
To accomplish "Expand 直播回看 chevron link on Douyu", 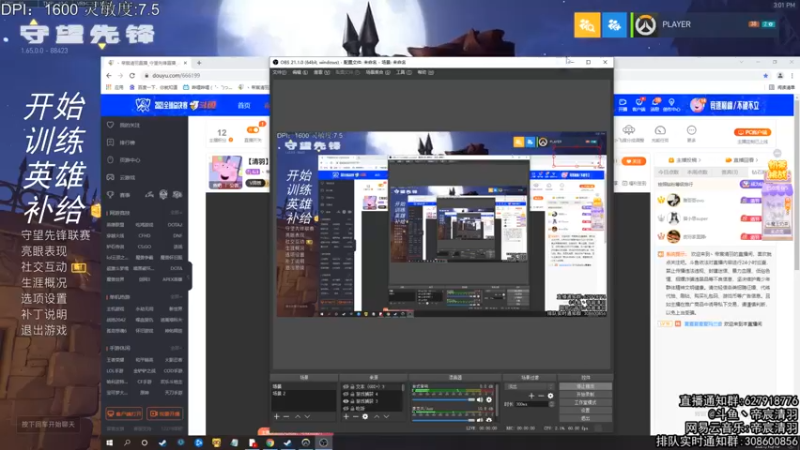I will click(742, 160).
